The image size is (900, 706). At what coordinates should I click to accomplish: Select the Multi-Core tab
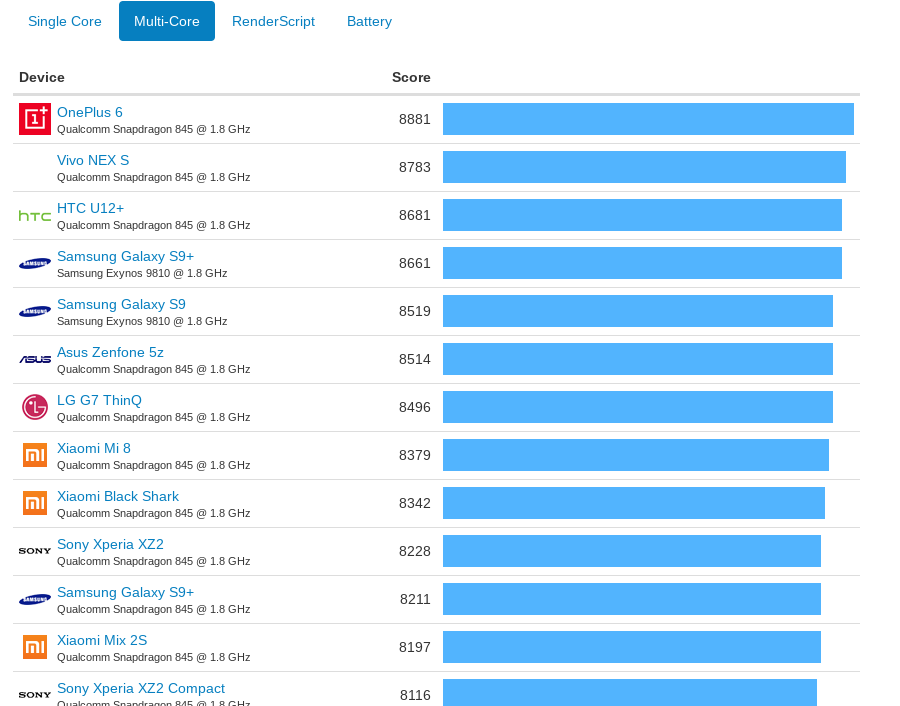point(167,21)
